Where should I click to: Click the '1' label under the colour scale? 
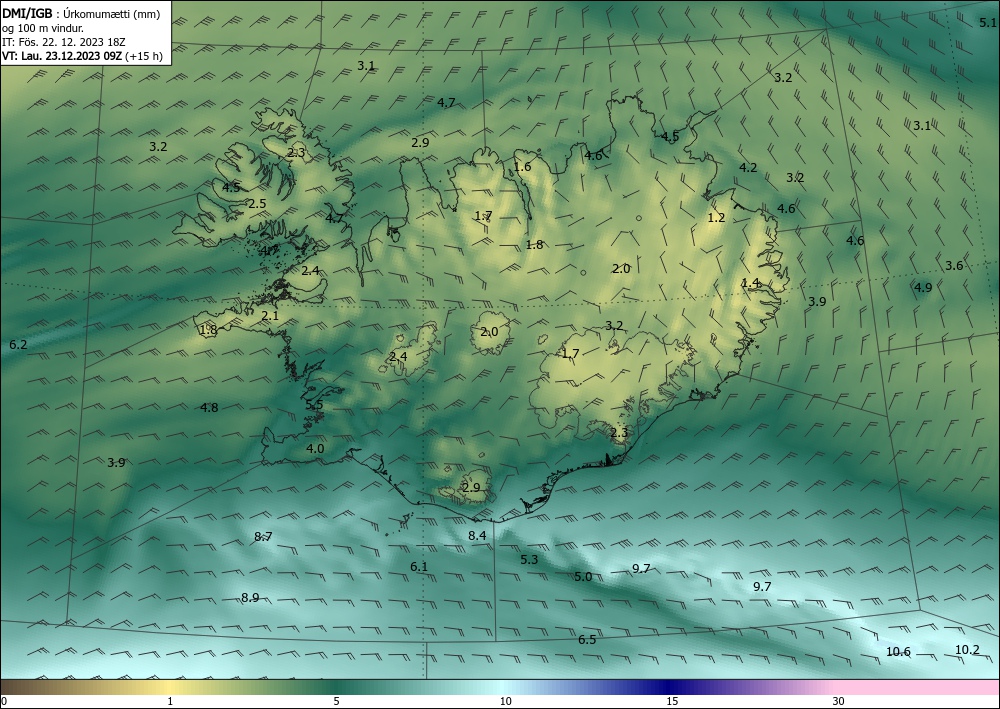[x=170, y=702]
